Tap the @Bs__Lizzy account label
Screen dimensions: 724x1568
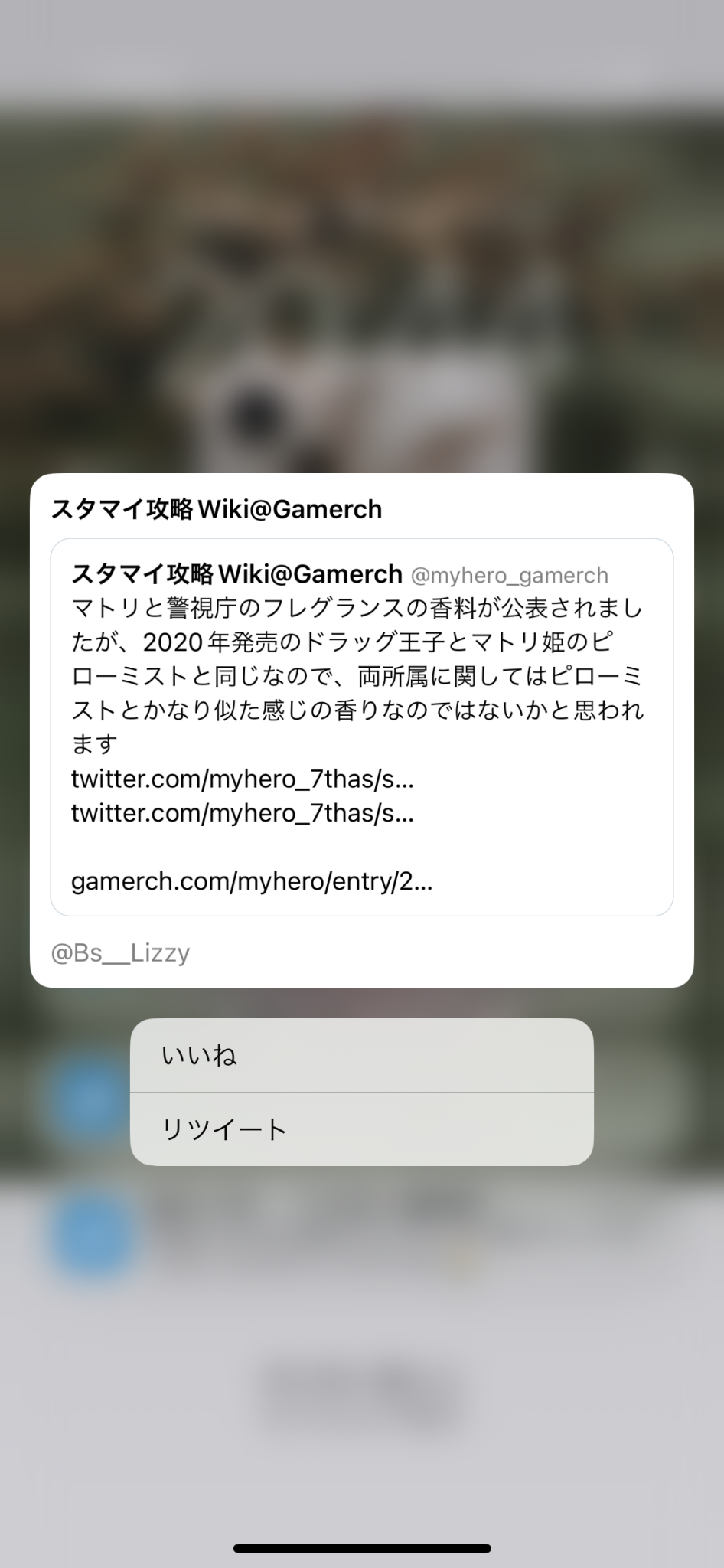point(120,953)
